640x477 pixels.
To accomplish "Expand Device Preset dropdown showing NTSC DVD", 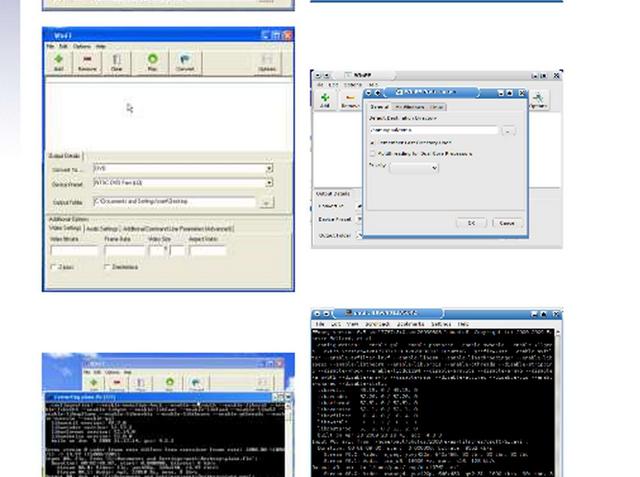I will (269, 183).
